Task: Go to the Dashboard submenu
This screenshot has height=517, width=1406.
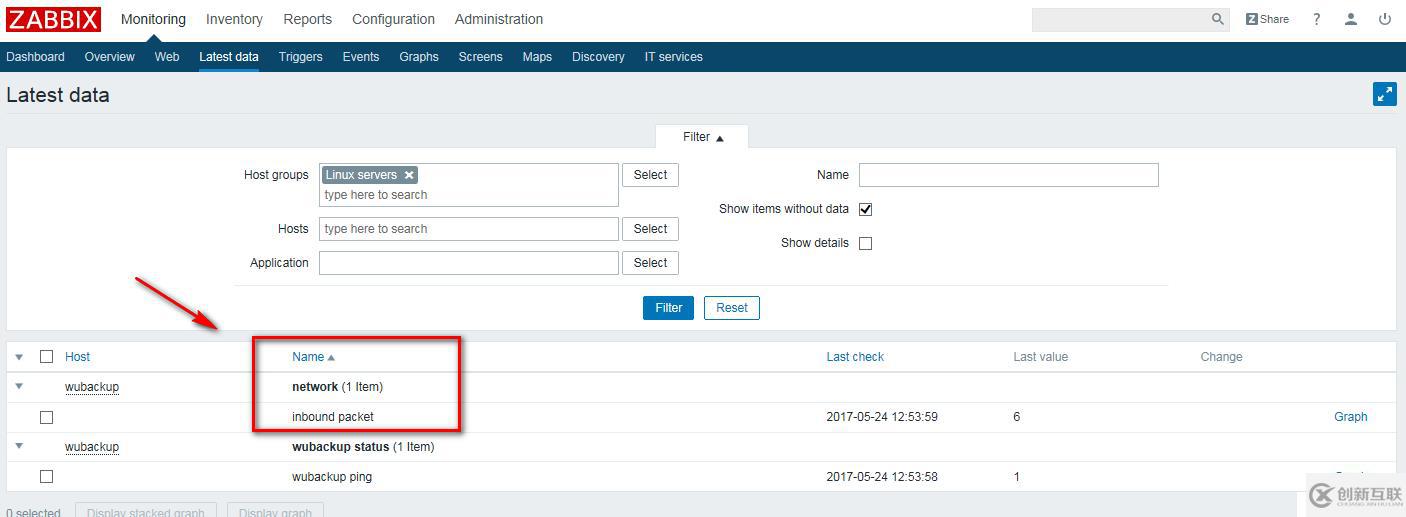Action: pyautogui.click(x=35, y=57)
